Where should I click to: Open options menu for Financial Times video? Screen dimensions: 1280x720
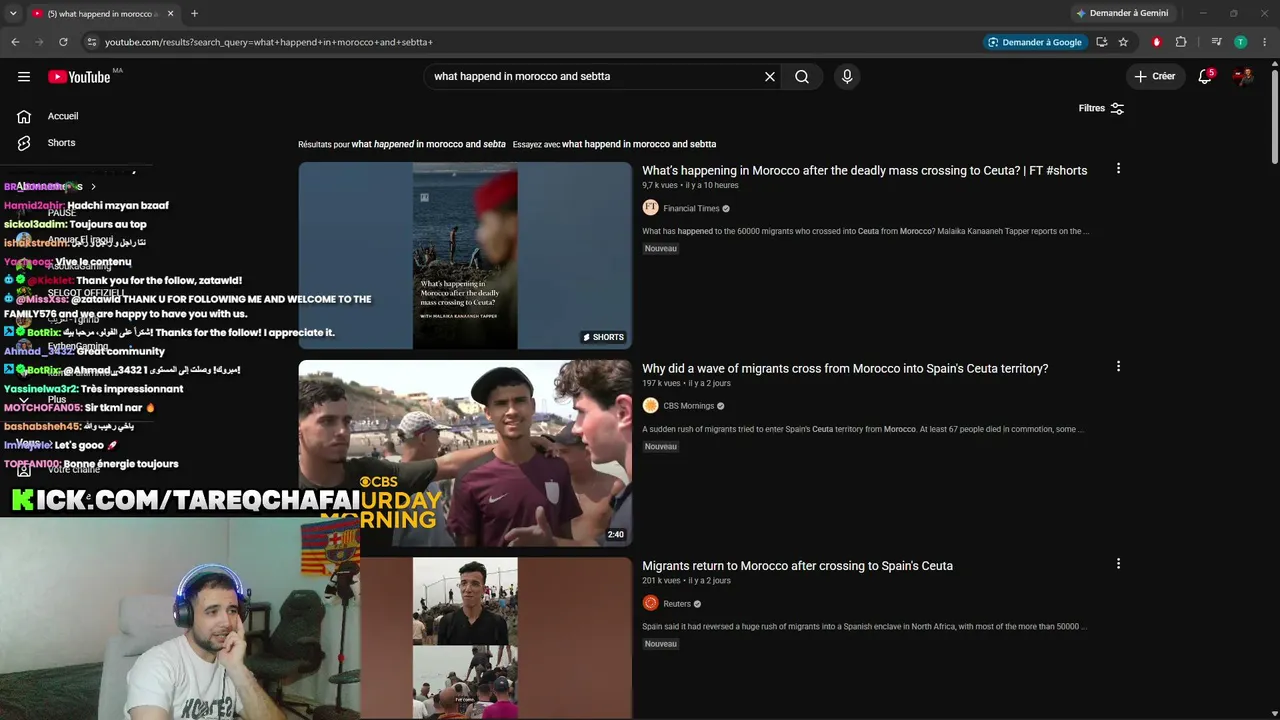(x=1118, y=169)
